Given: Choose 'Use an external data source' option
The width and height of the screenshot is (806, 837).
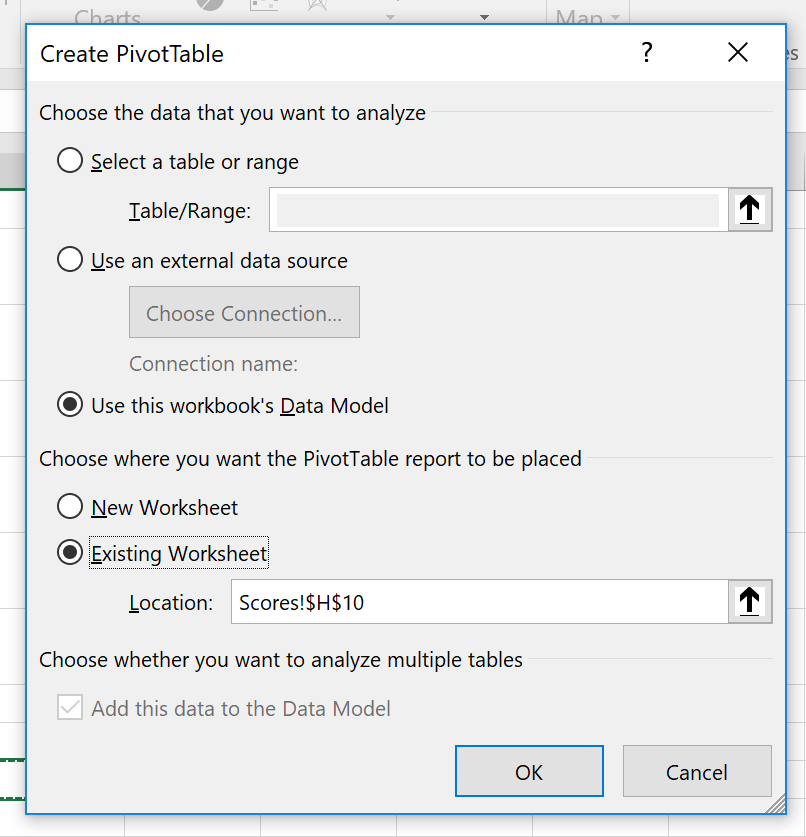Looking at the screenshot, I should point(70,260).
